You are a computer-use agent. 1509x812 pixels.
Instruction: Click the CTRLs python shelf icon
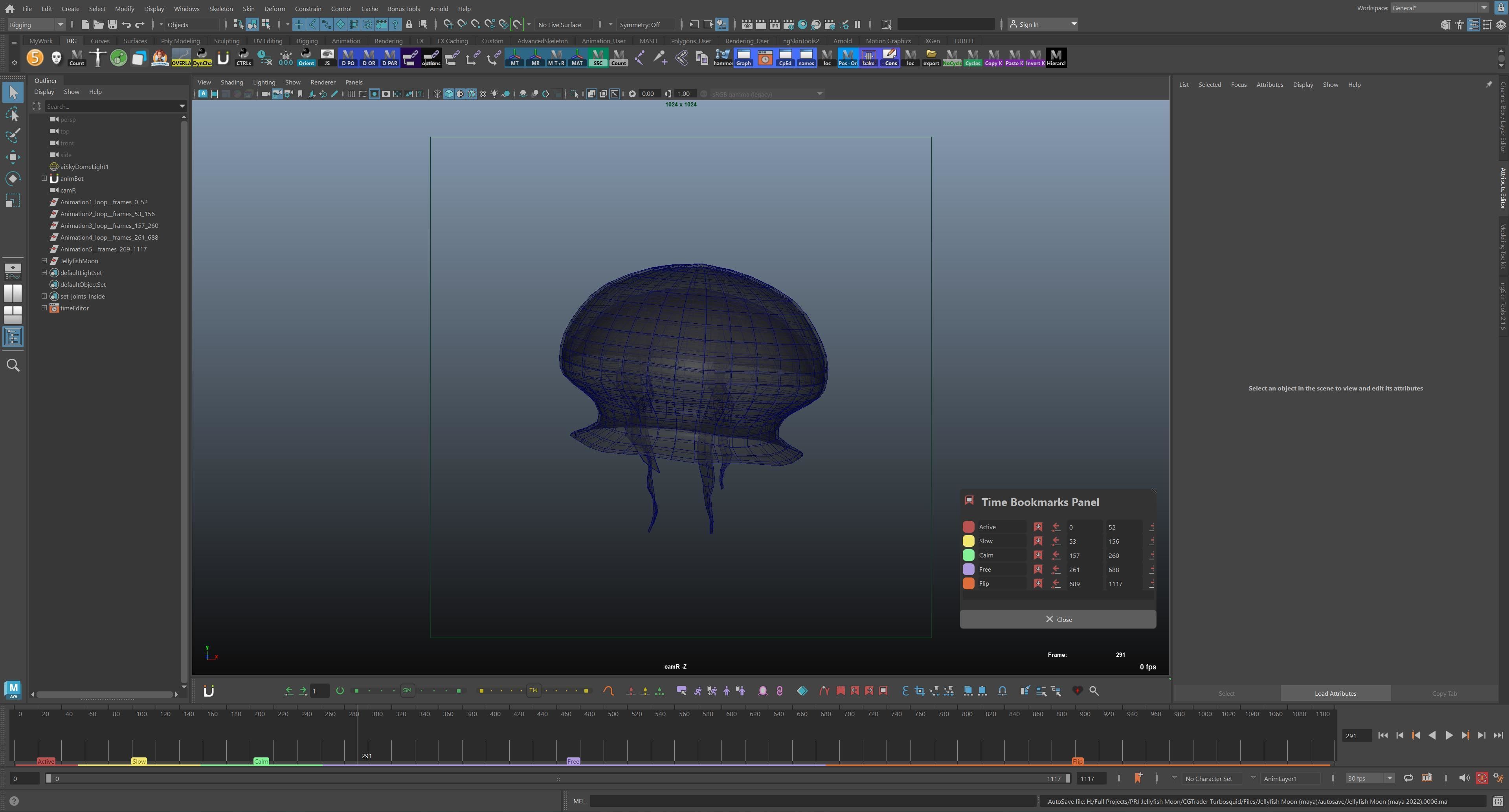click(244, 58)
